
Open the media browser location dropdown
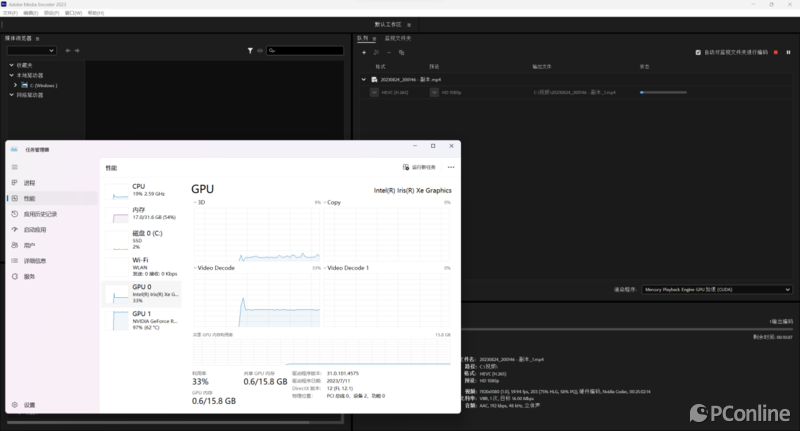click(31, 50)
